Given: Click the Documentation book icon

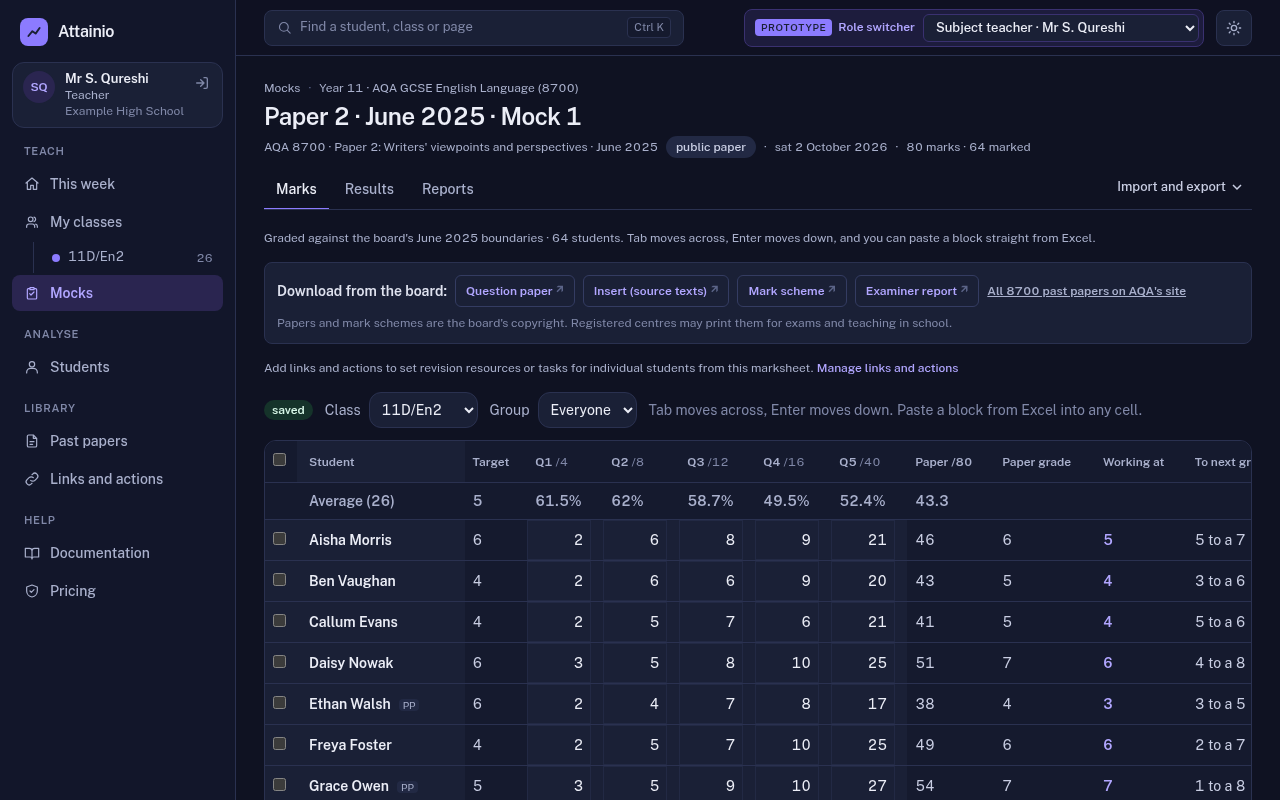Looking at the screenshot, I should [x=32, y=553].
